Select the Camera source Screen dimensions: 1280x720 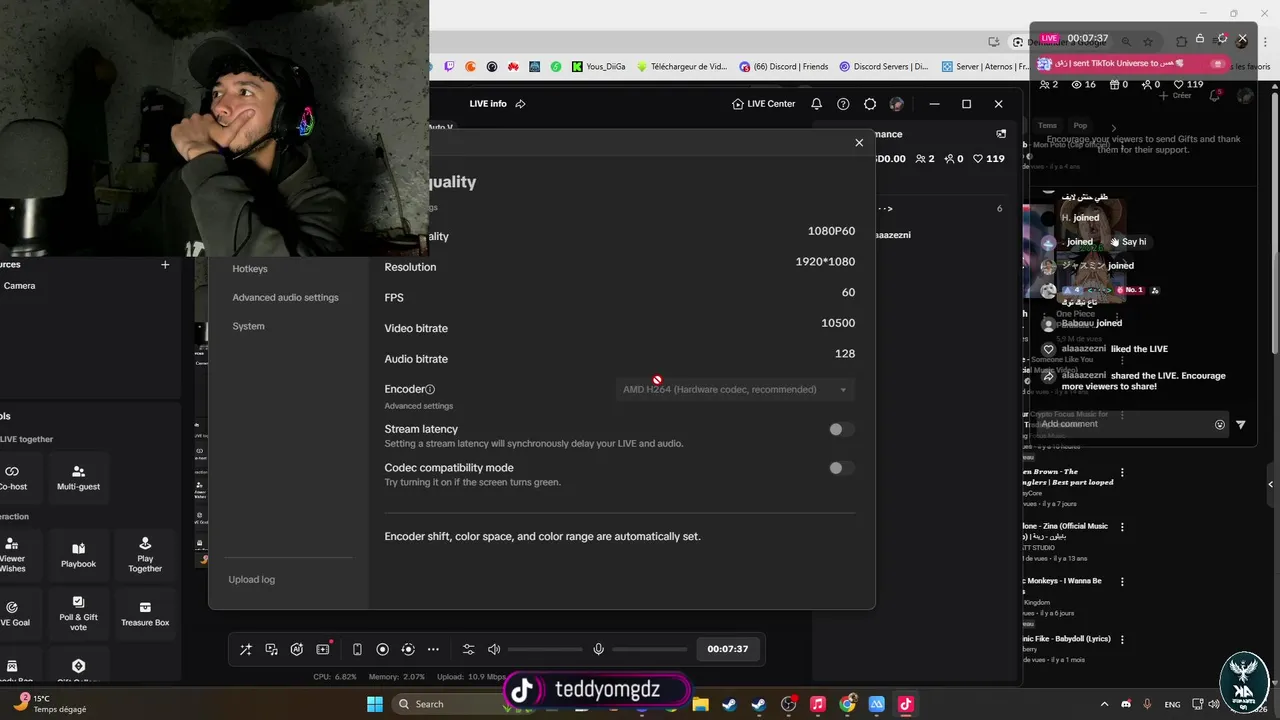pyautogui.click(x=19, y=286)
